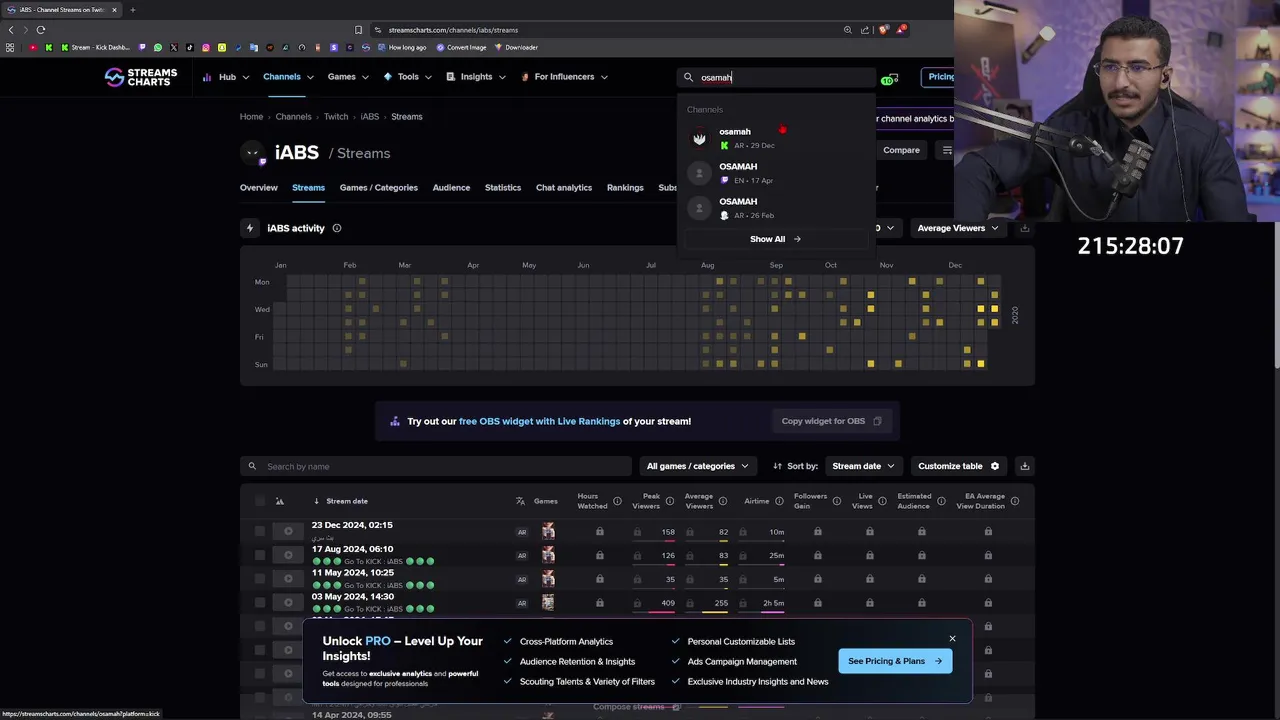The height and width of the screenshot is (720, 1280).
Task: Click the browser zoom magnifier icon
Action: click(x=848, y=30)
